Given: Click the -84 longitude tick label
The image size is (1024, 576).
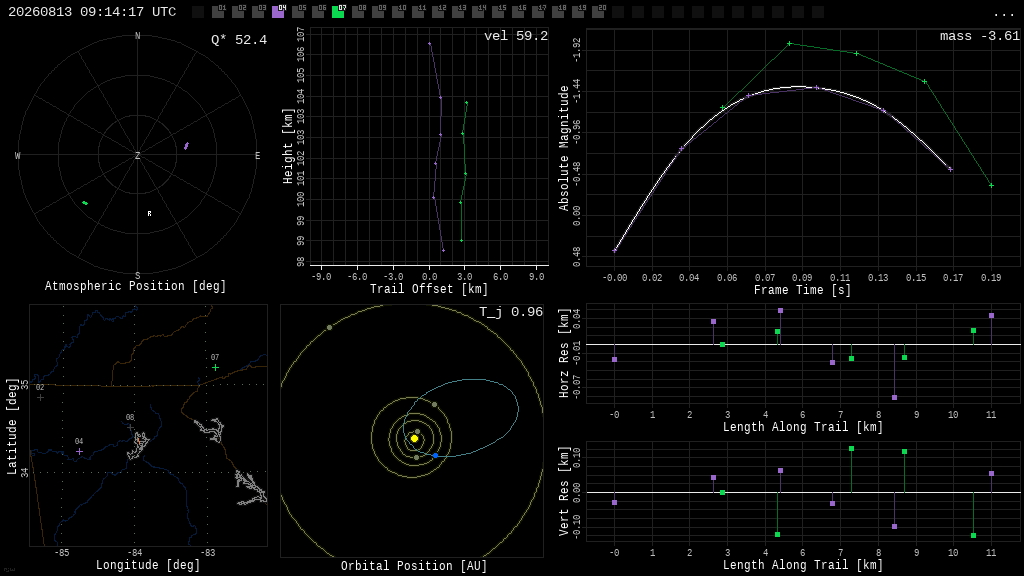Looking at the screenshot, I should click(135, 552).
